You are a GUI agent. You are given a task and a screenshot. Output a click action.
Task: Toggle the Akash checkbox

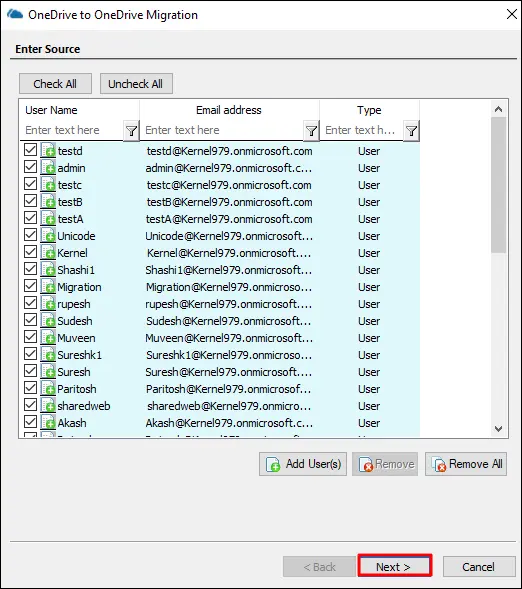(x=30, y=421)
